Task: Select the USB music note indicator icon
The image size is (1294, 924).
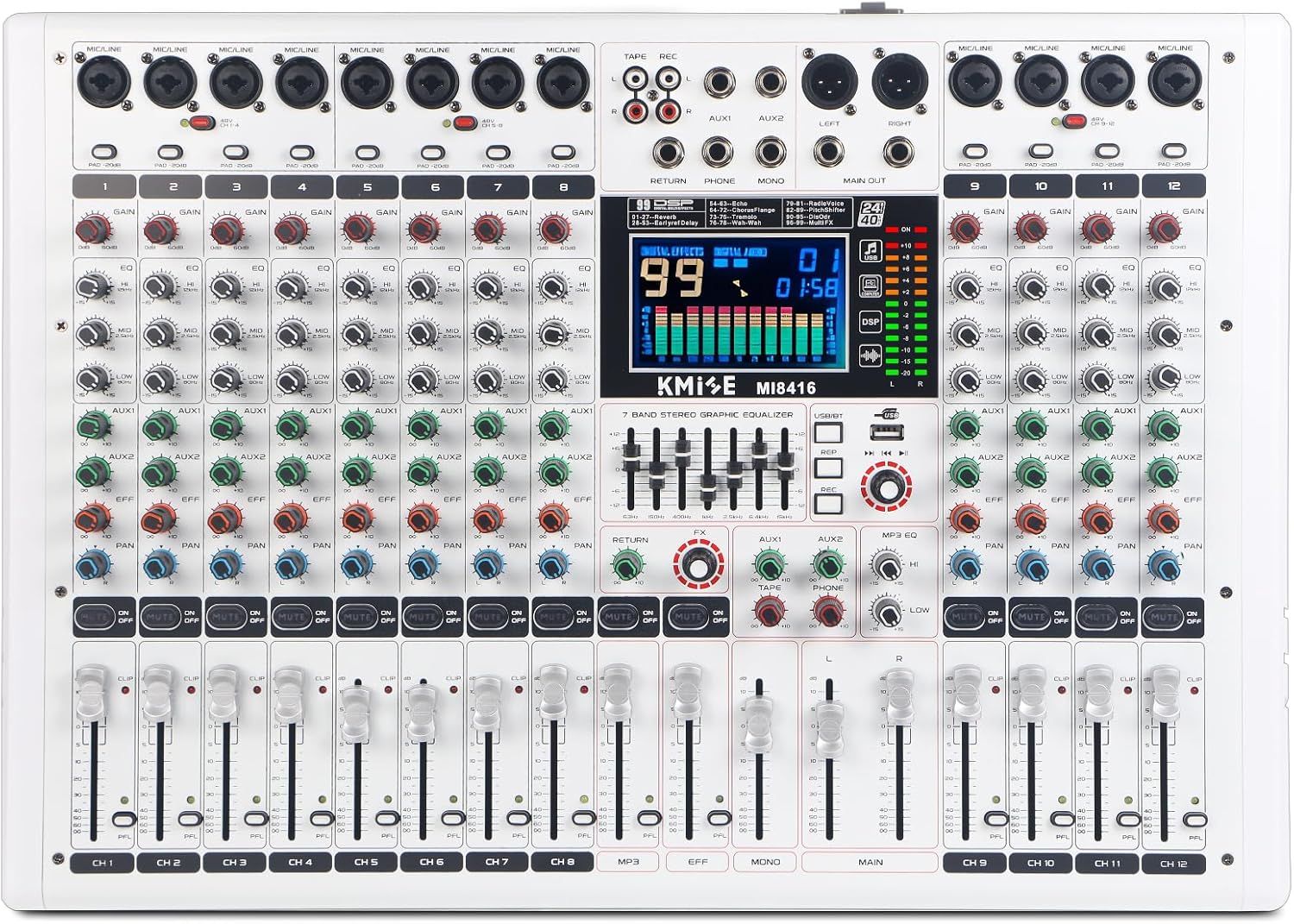Action: [872, 250]
